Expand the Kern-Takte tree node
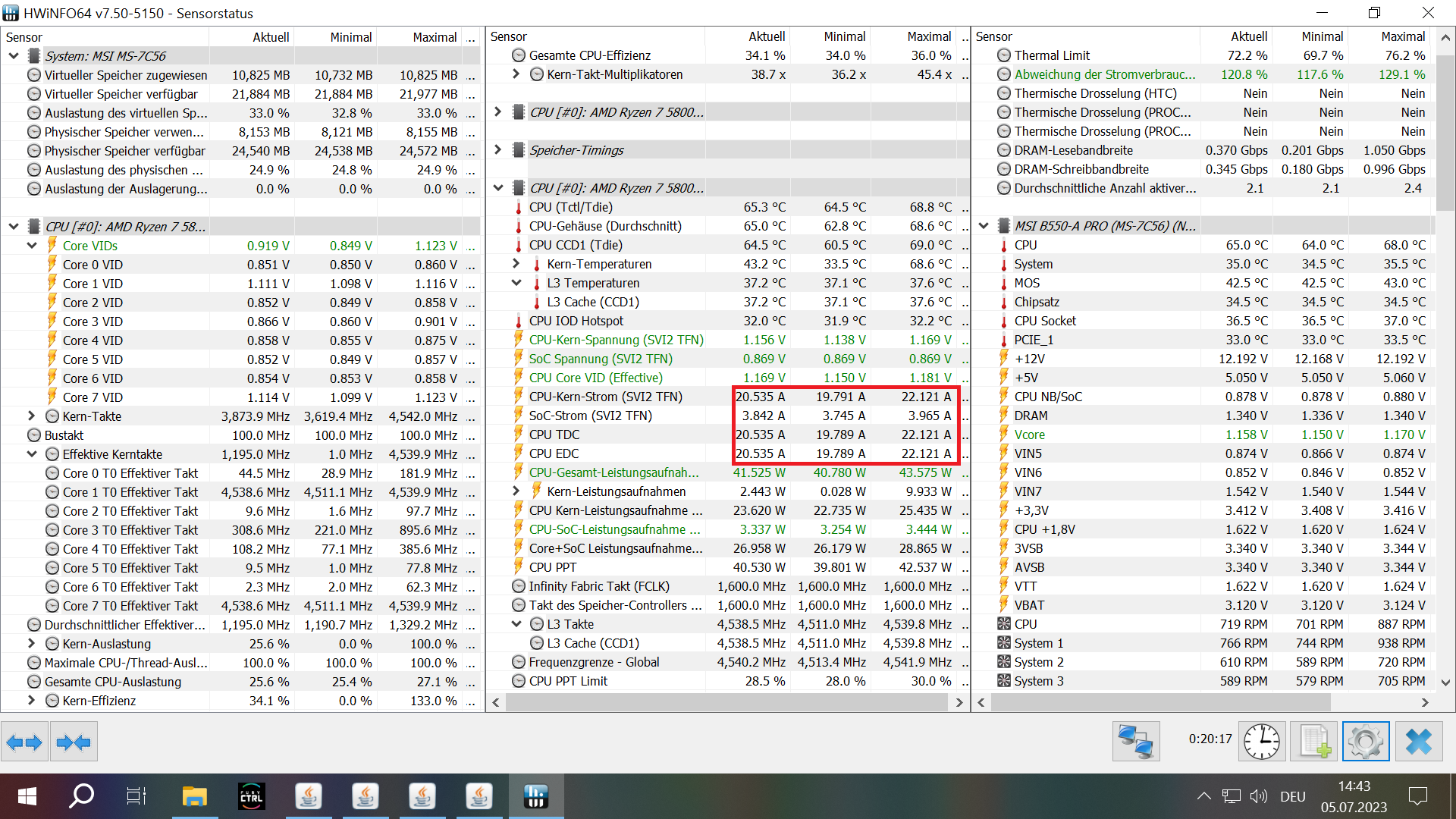This screenshot has height=819, width=1456. pos(32,416)
